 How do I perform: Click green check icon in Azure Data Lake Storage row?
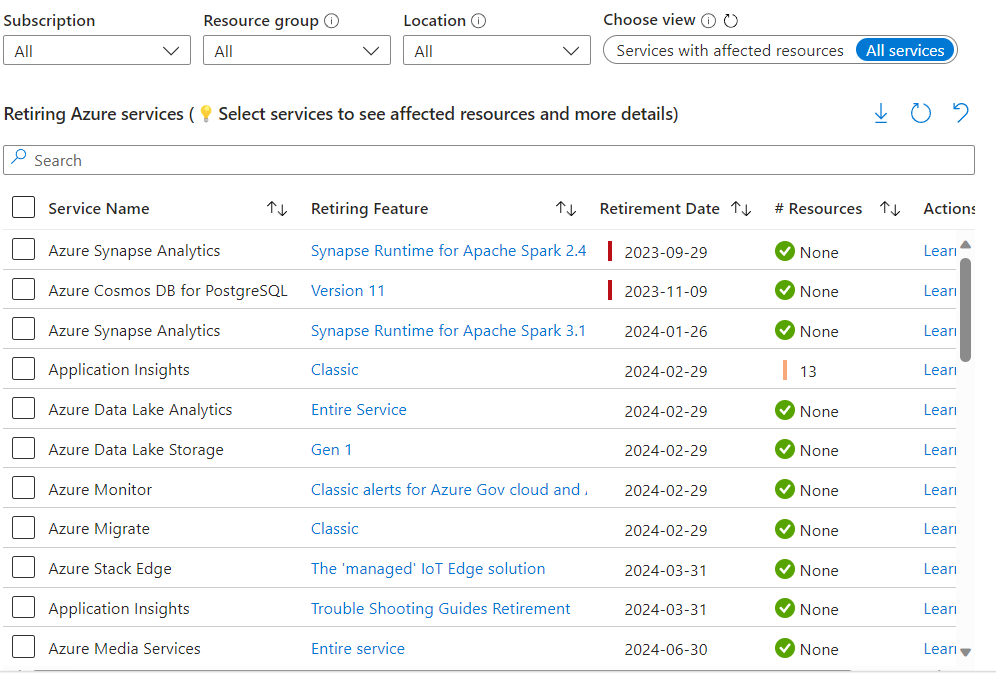coord(785,450)
